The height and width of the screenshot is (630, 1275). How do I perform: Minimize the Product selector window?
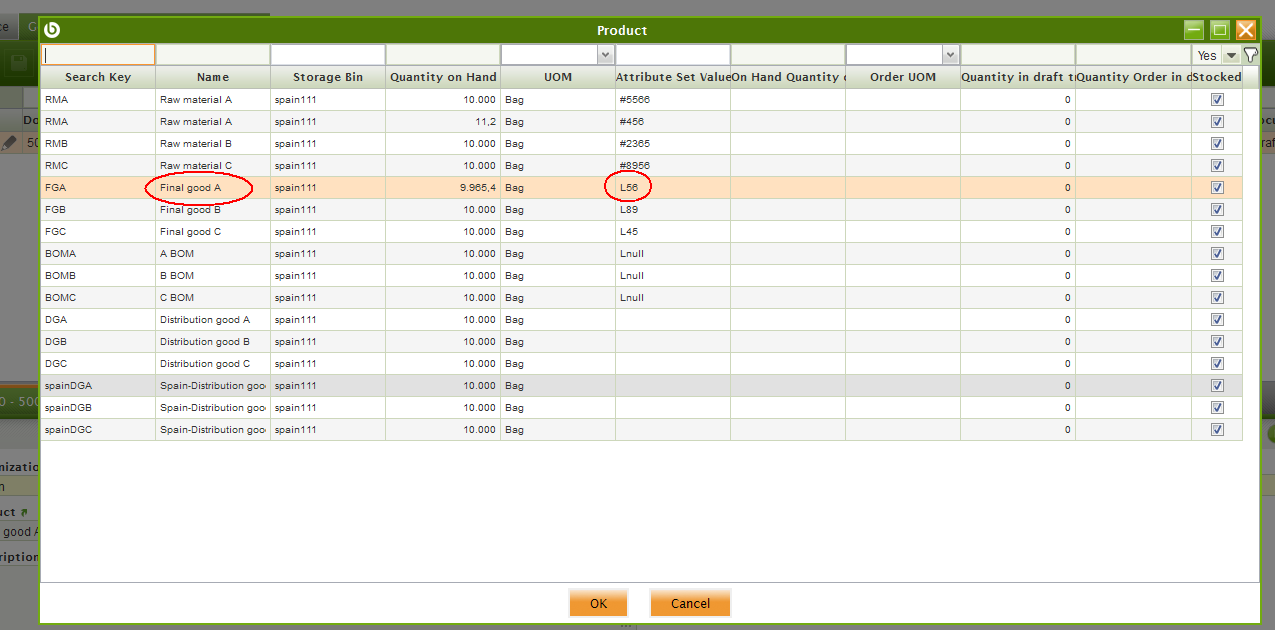(x=1194, y=30)
